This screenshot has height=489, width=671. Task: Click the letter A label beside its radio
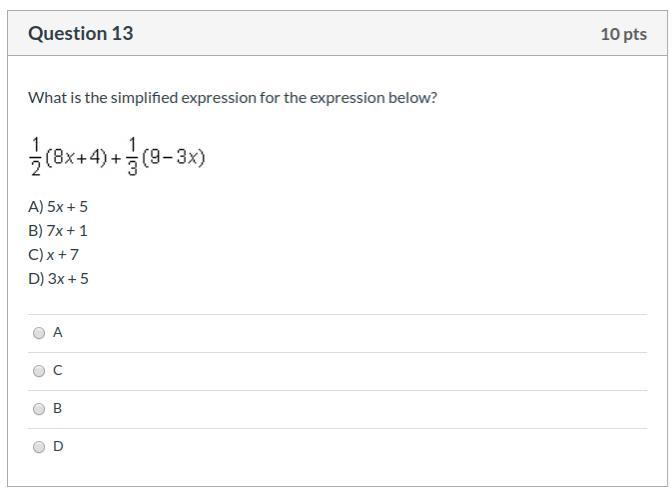pyautogui.click(x=58, y=332)
